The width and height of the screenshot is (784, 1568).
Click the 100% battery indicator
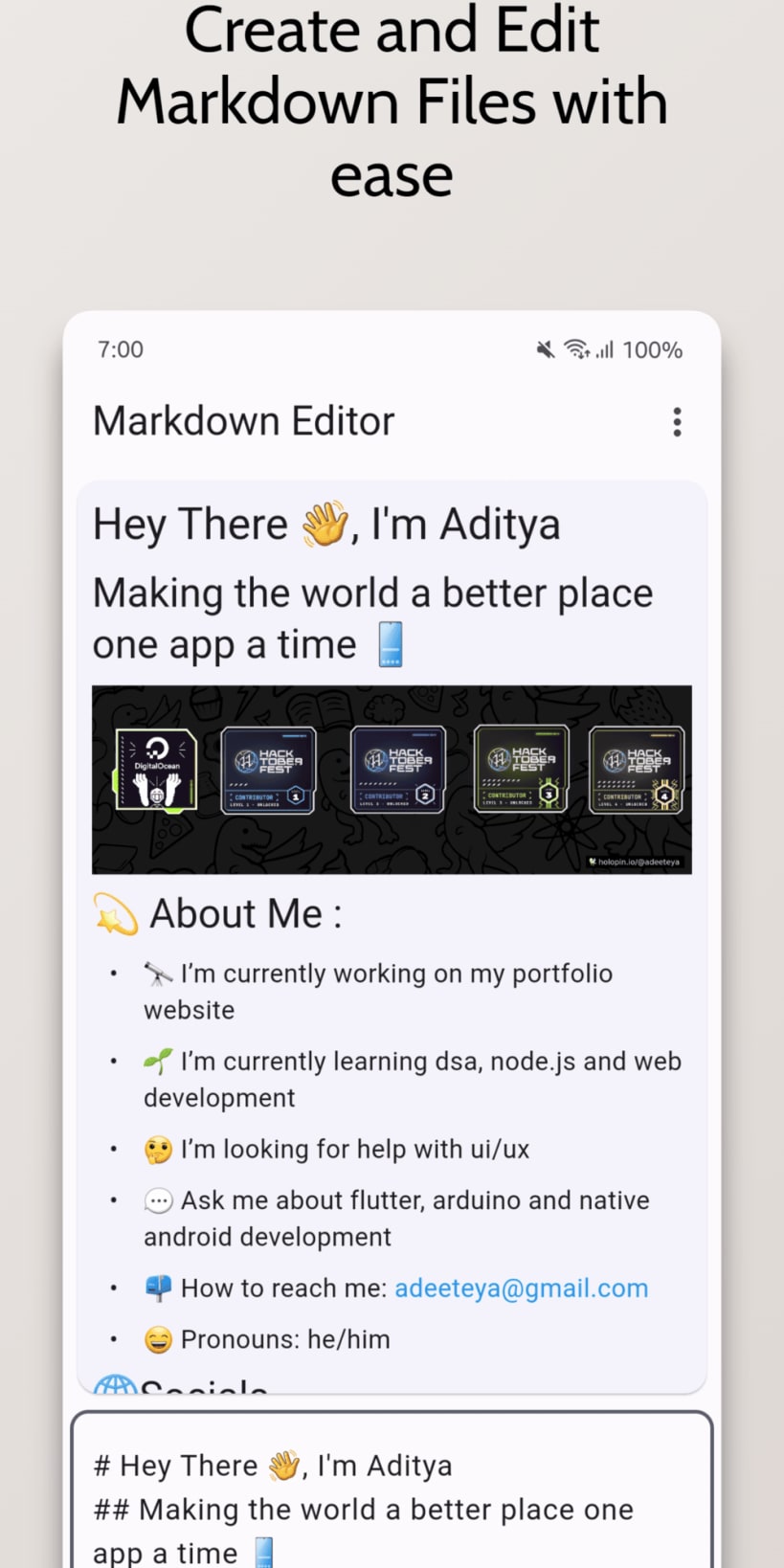(653, 350)
